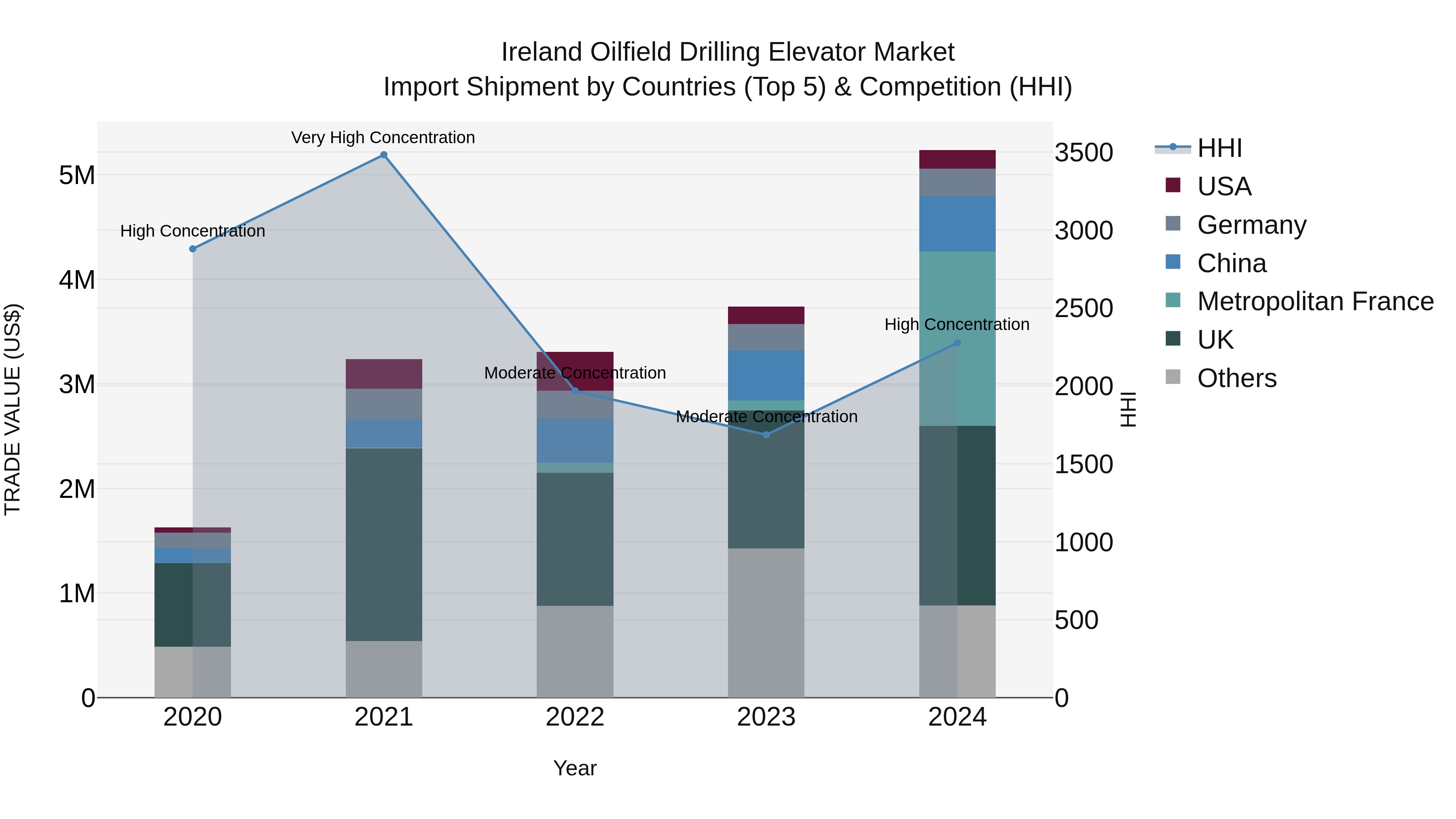The image size is (1456, 819).
Task: Click the China segment of the 2024 bar
Action: pyautogui.click(x=957, y=224)
